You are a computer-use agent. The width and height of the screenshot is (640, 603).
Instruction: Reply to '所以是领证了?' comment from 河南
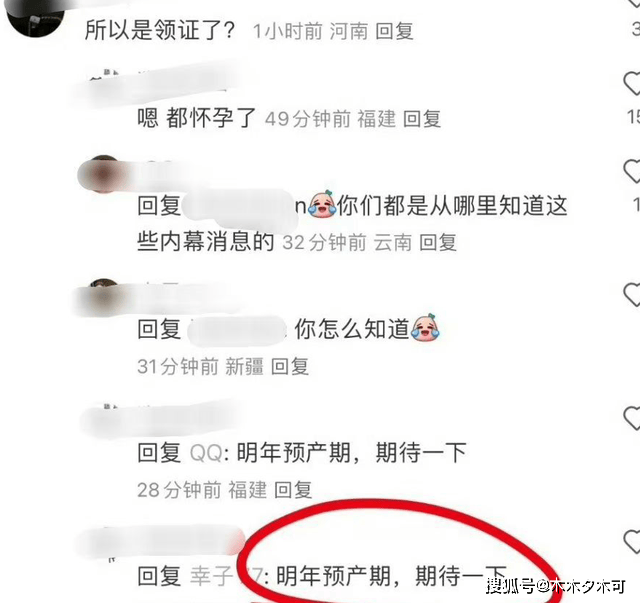coord(394,31)
